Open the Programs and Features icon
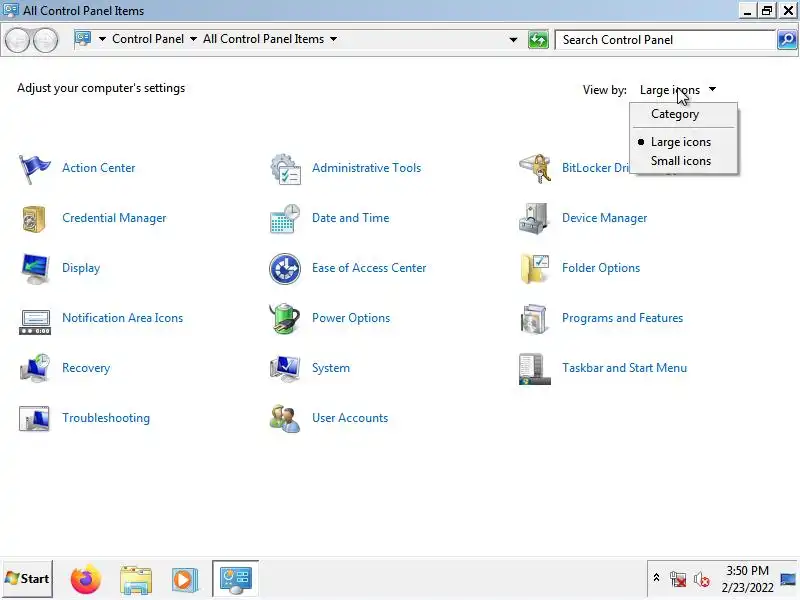Screen dimensions: 800x600 [534, 319]
